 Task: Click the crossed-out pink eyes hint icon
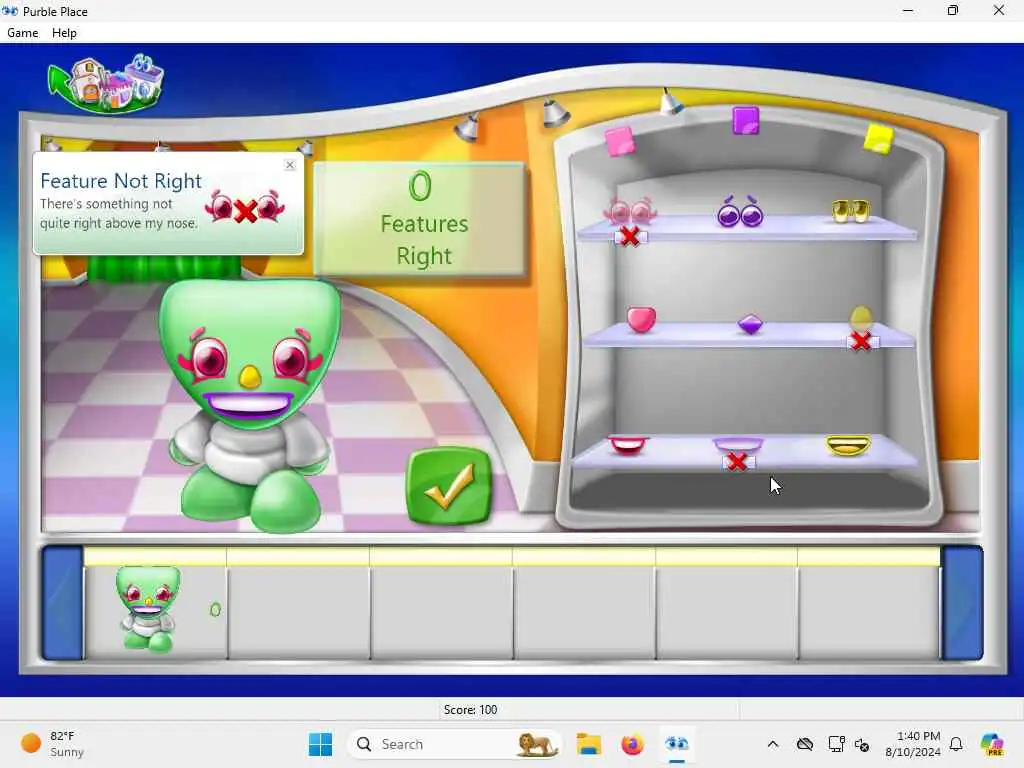245,207
